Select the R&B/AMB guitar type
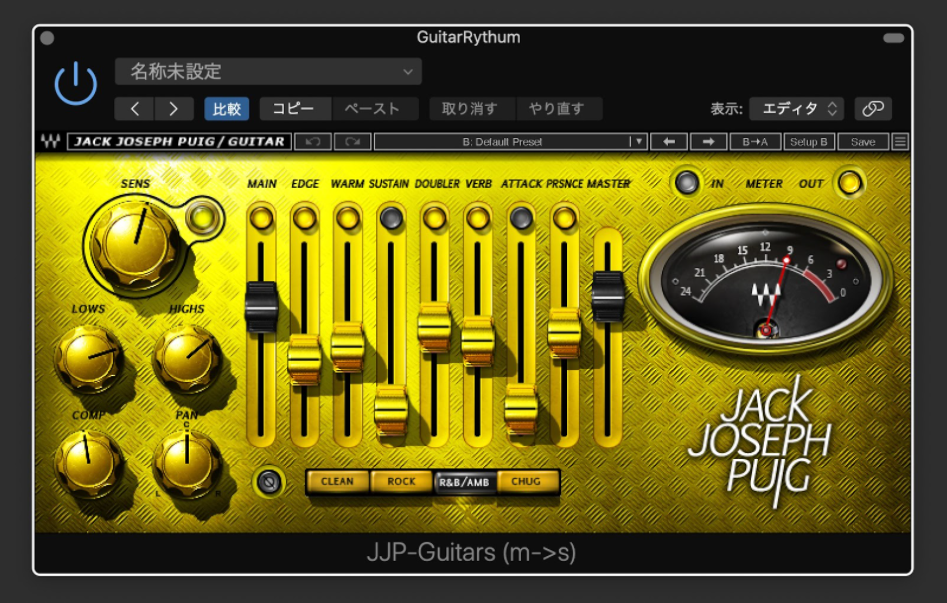This screenshot has height=603, width=947. [464, 482]
